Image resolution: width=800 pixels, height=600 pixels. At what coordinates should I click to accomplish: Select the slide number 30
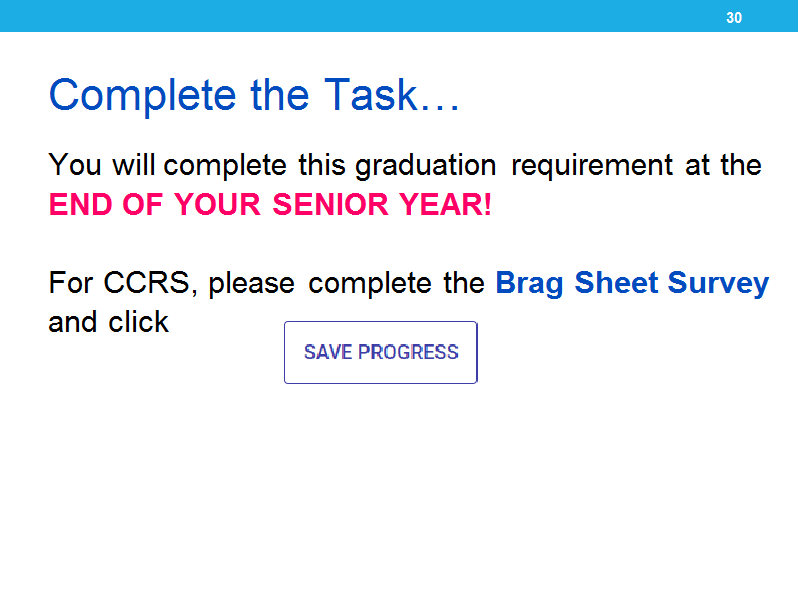[x=734, y=18]
